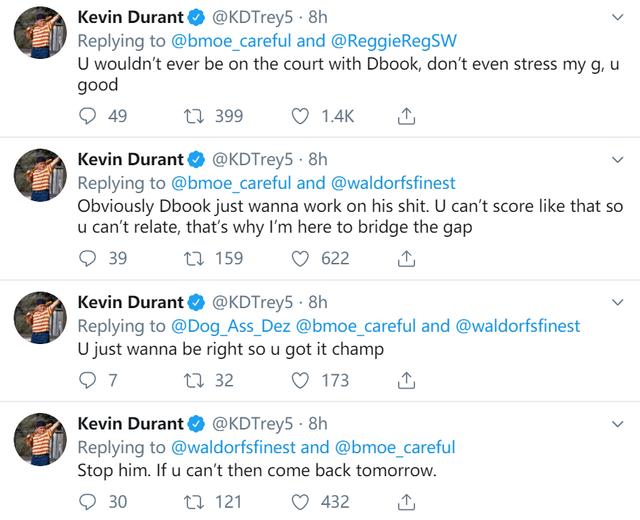The height and width of the screenshot is (520, 640).
Task: Retweet the tweet with 399 retweets
Action: tap(193, 116)
